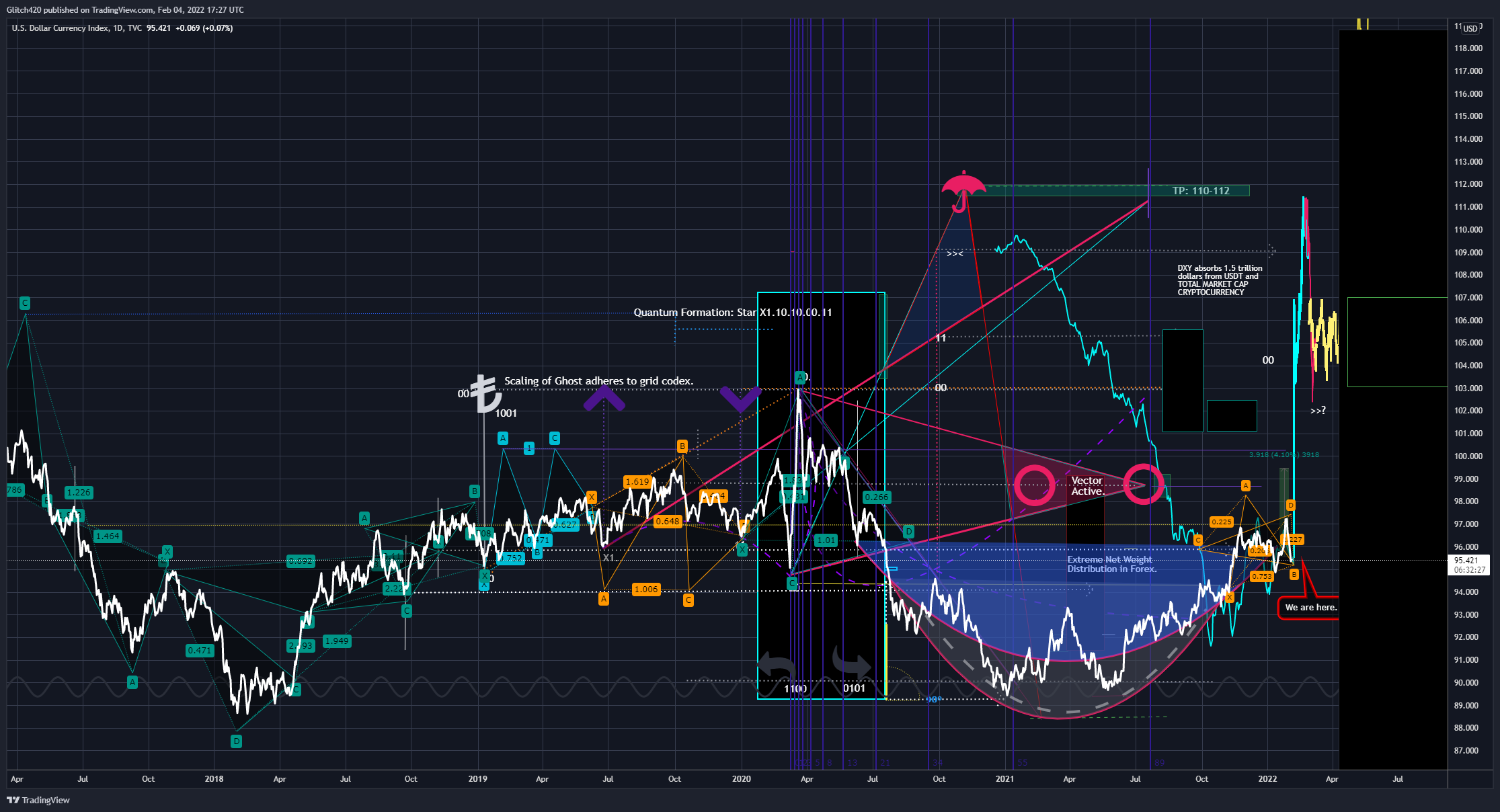Click 'Scaling of Ghost adheres to grid codex.'
Viewport: 1500px width, 812px height.
pyautogui.click(x=599, y=381)
